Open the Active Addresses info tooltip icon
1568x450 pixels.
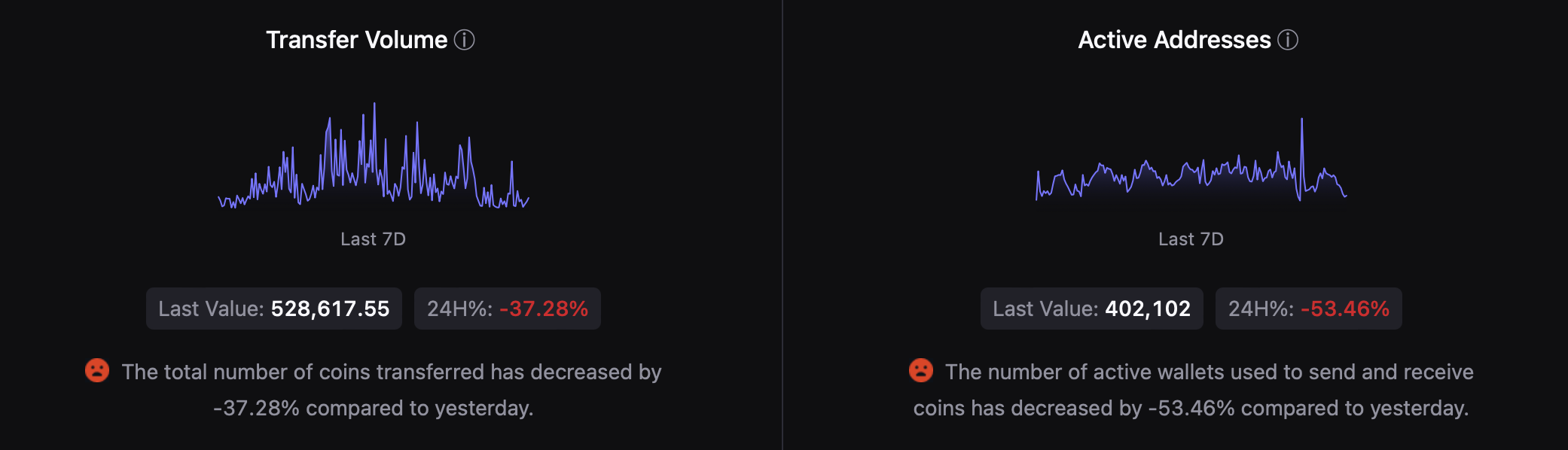pos(1288,40)
